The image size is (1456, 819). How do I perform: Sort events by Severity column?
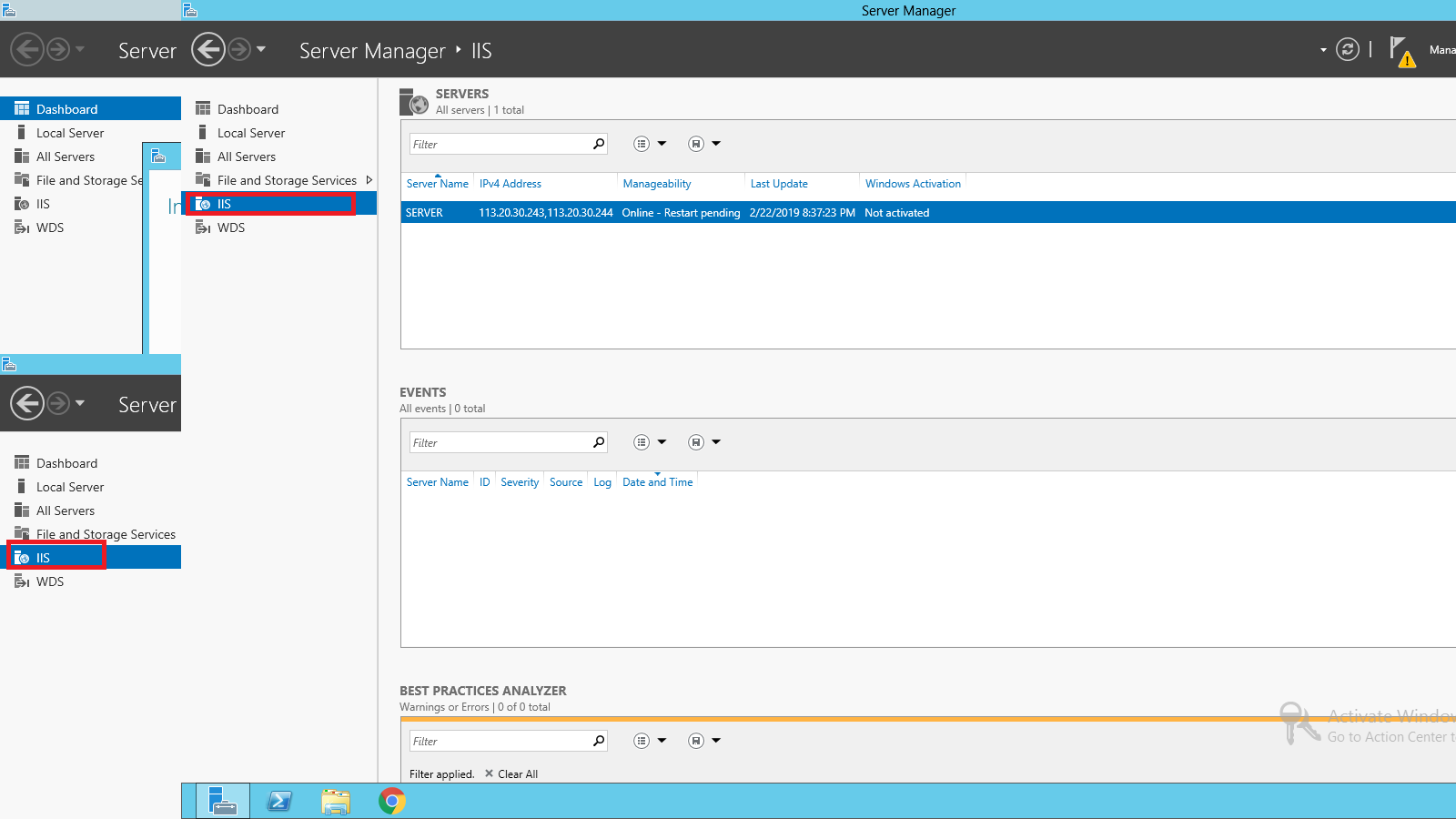(x=520, y=482)
